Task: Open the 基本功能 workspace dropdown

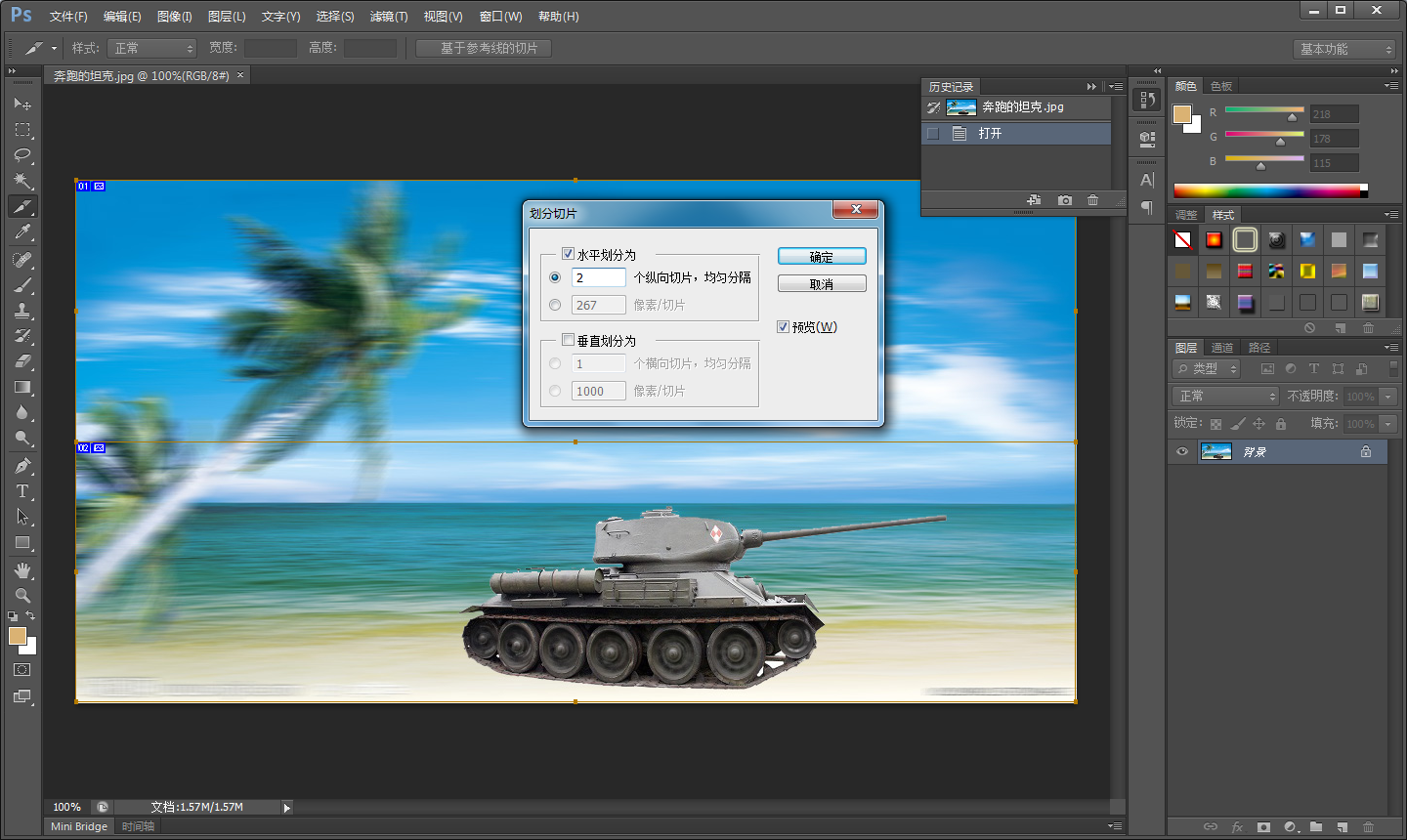Action: coord(1344,49)
